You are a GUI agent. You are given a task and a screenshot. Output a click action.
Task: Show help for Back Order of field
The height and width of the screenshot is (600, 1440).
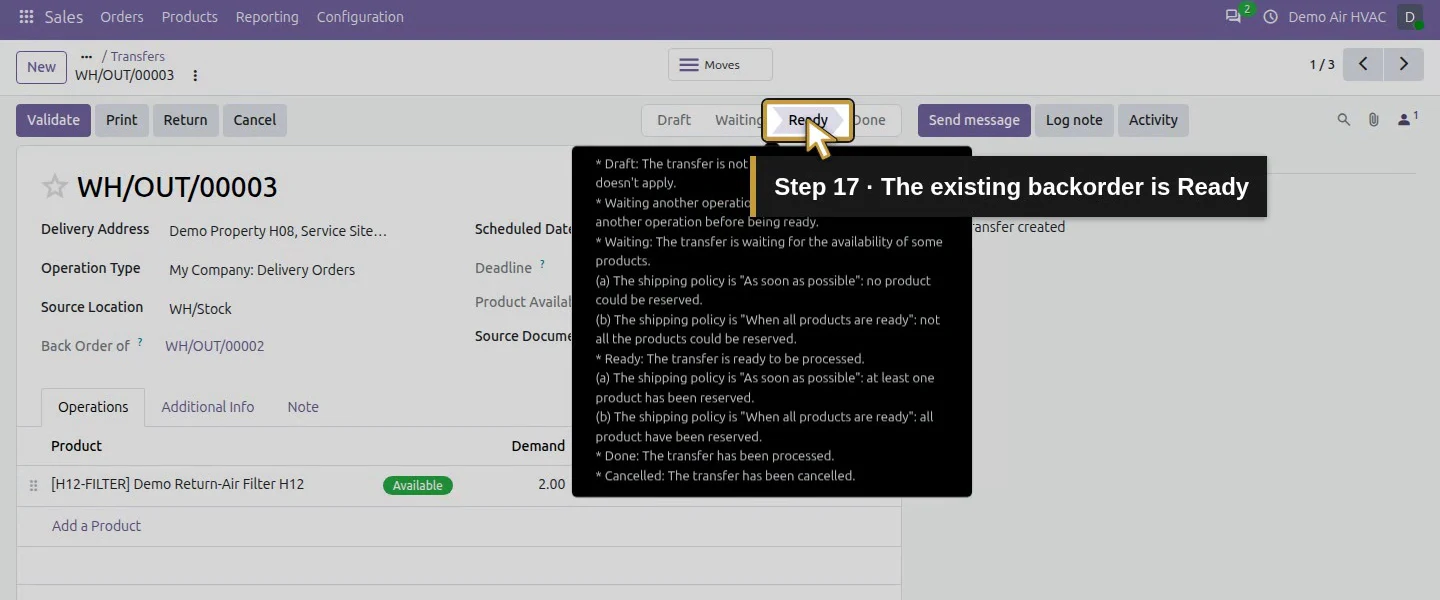pos(140,342)
